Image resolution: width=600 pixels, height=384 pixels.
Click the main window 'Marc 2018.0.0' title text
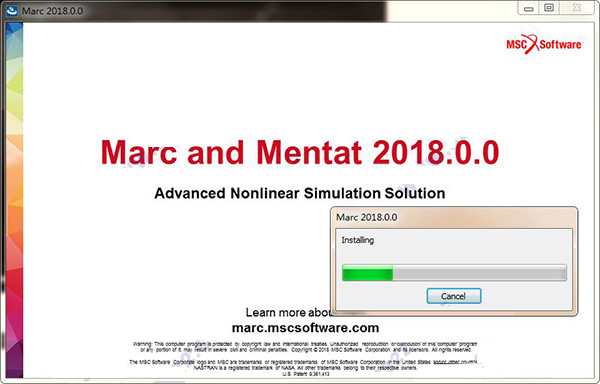point(52,11)
